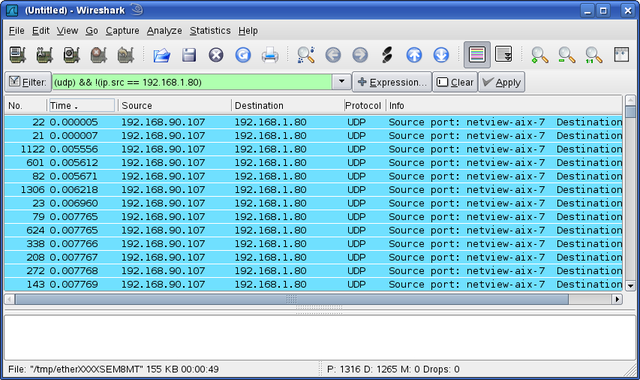Sort by the Info column header
The height and width of the screenshot is (380, 640).
point(504,106)
